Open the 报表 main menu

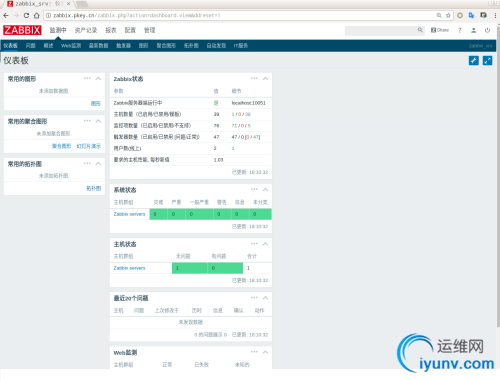click(111, 30)
